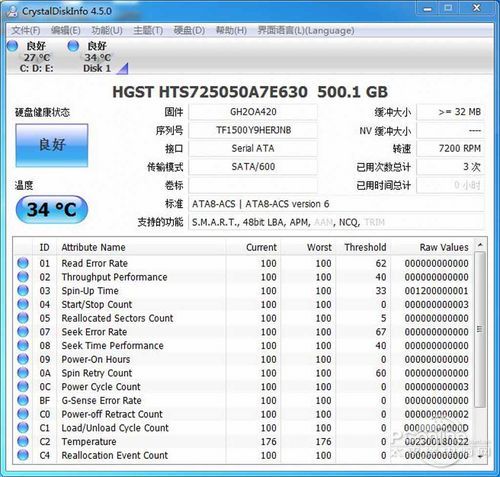
Task: Open the 功能(U) menu
Action: point(107,31)
